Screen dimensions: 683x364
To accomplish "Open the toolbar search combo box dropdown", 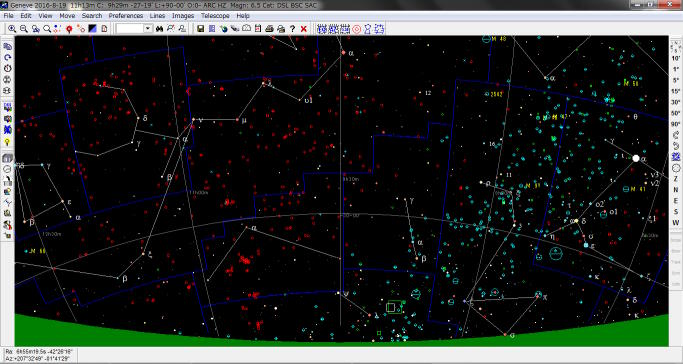I will point(148,29).
